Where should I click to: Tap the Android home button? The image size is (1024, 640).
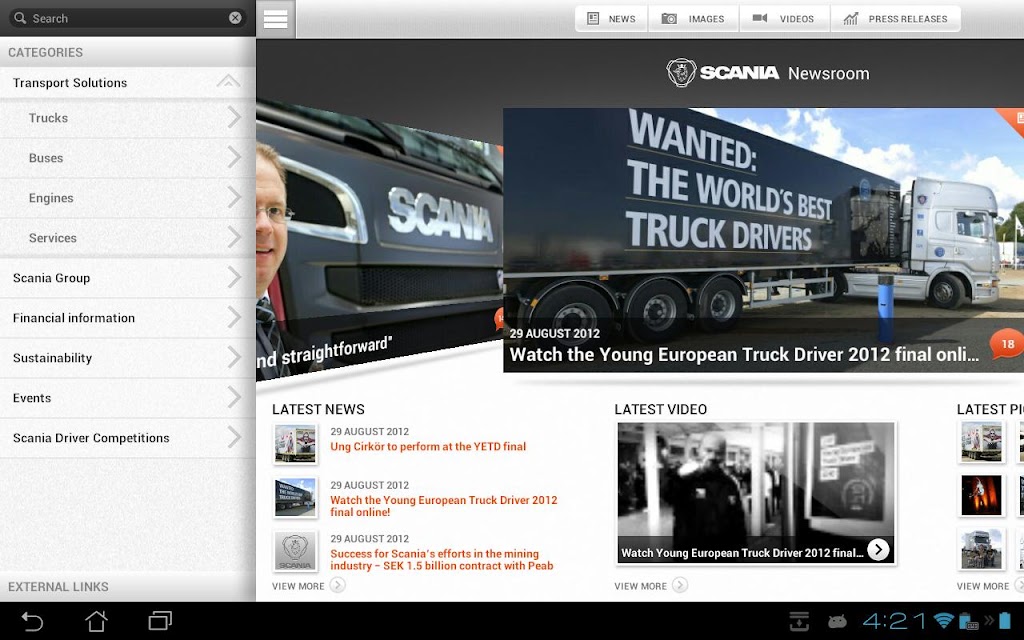pyautogui.click(x=96, y=621)
